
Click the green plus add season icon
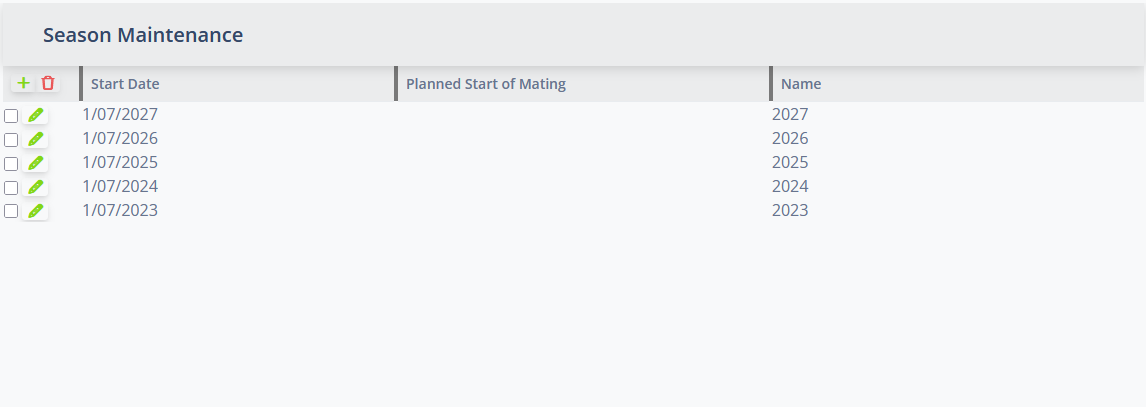(x=24, y=83)
